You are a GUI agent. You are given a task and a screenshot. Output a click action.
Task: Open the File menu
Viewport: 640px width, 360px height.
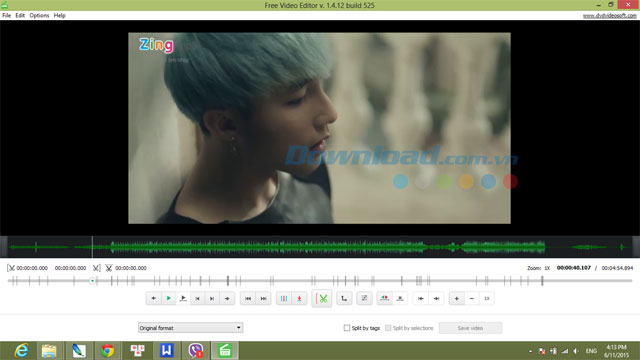pos(7,16)
